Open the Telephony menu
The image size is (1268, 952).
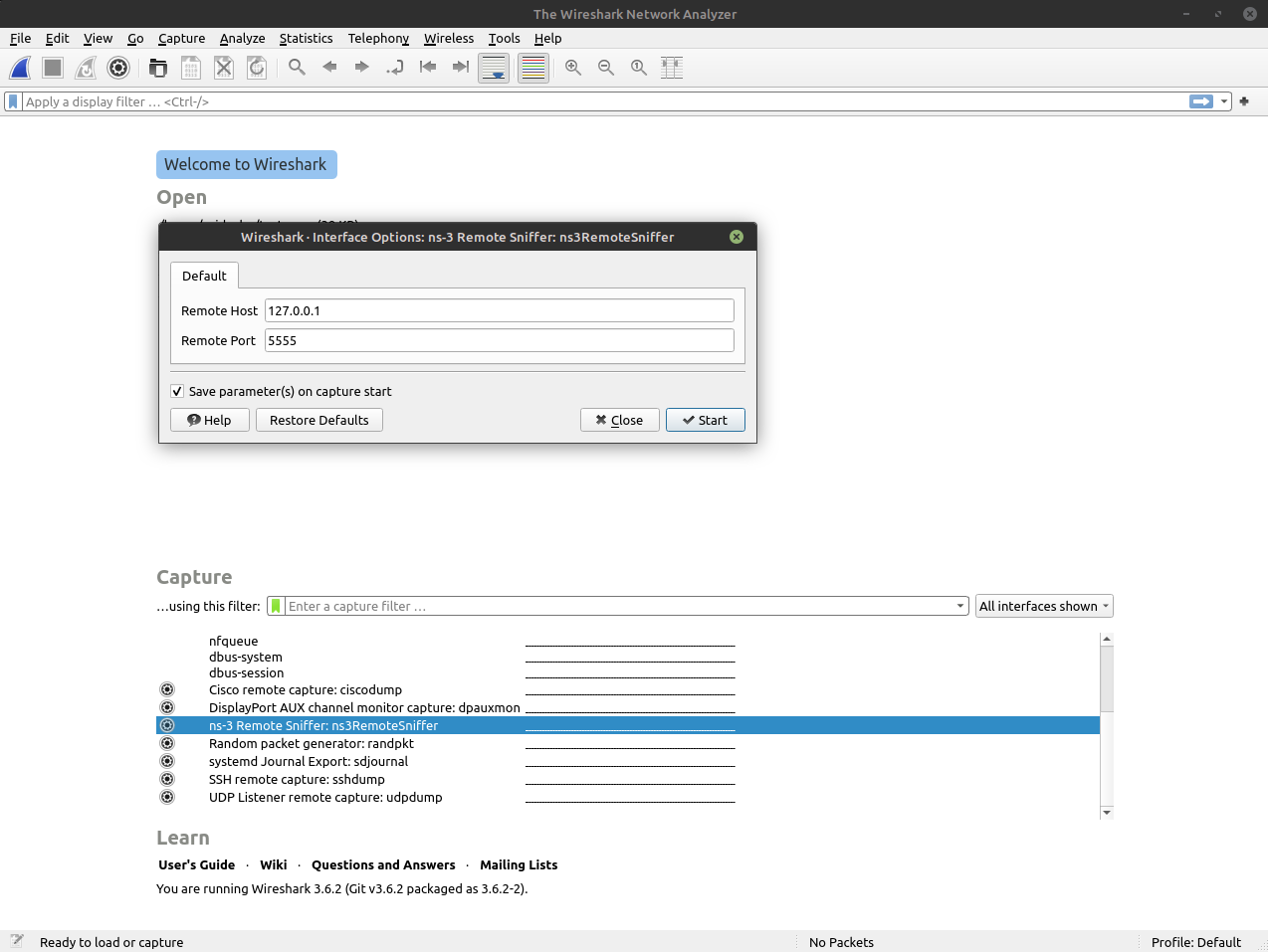pos(378,38)
